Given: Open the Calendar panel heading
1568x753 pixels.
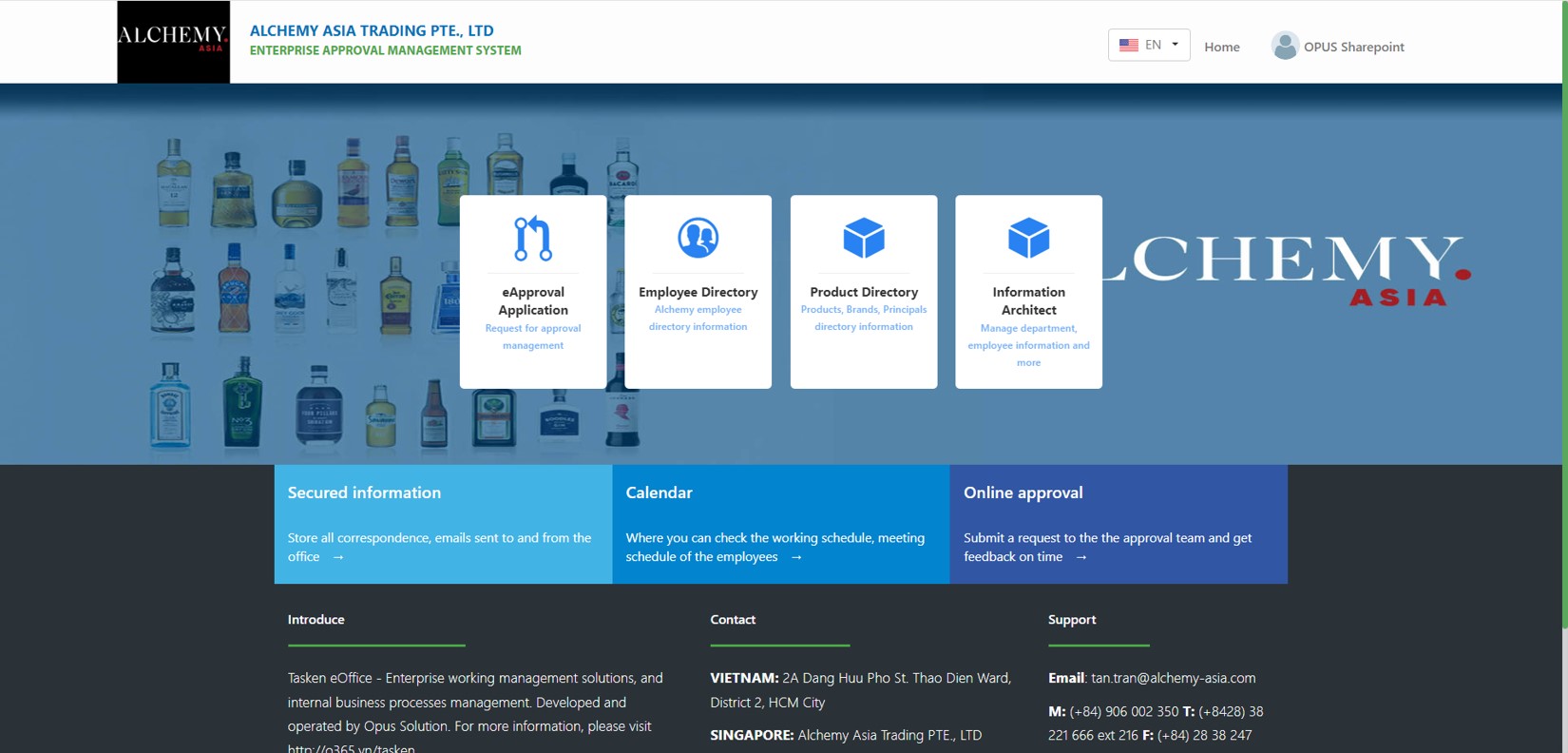Looking at the screenshot, I should pos(659,492).
